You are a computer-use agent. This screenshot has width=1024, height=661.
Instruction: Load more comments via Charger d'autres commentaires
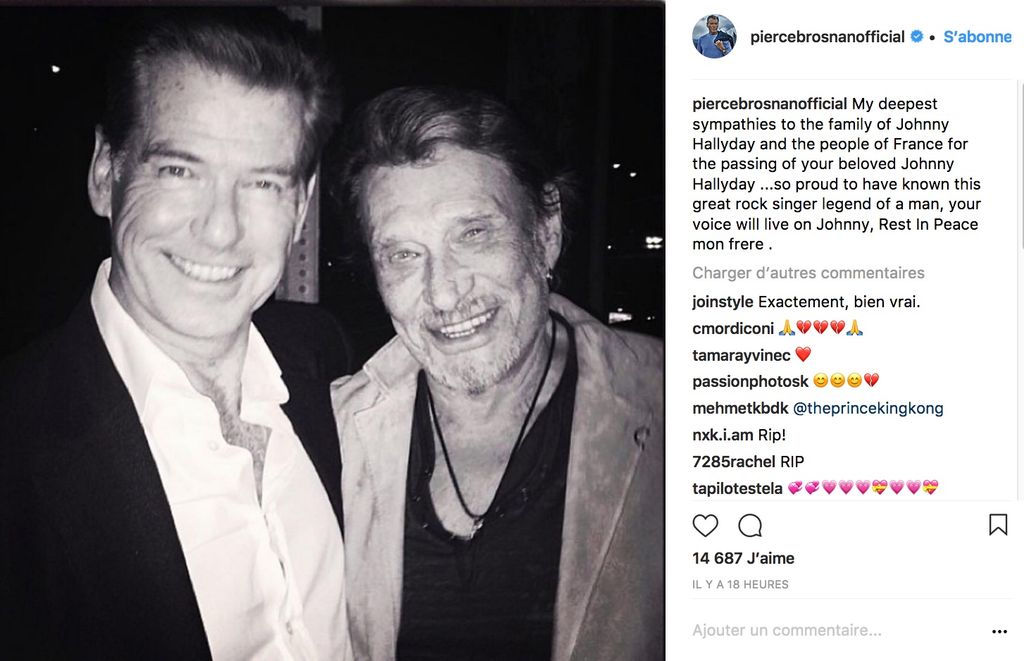click(808, 273)
